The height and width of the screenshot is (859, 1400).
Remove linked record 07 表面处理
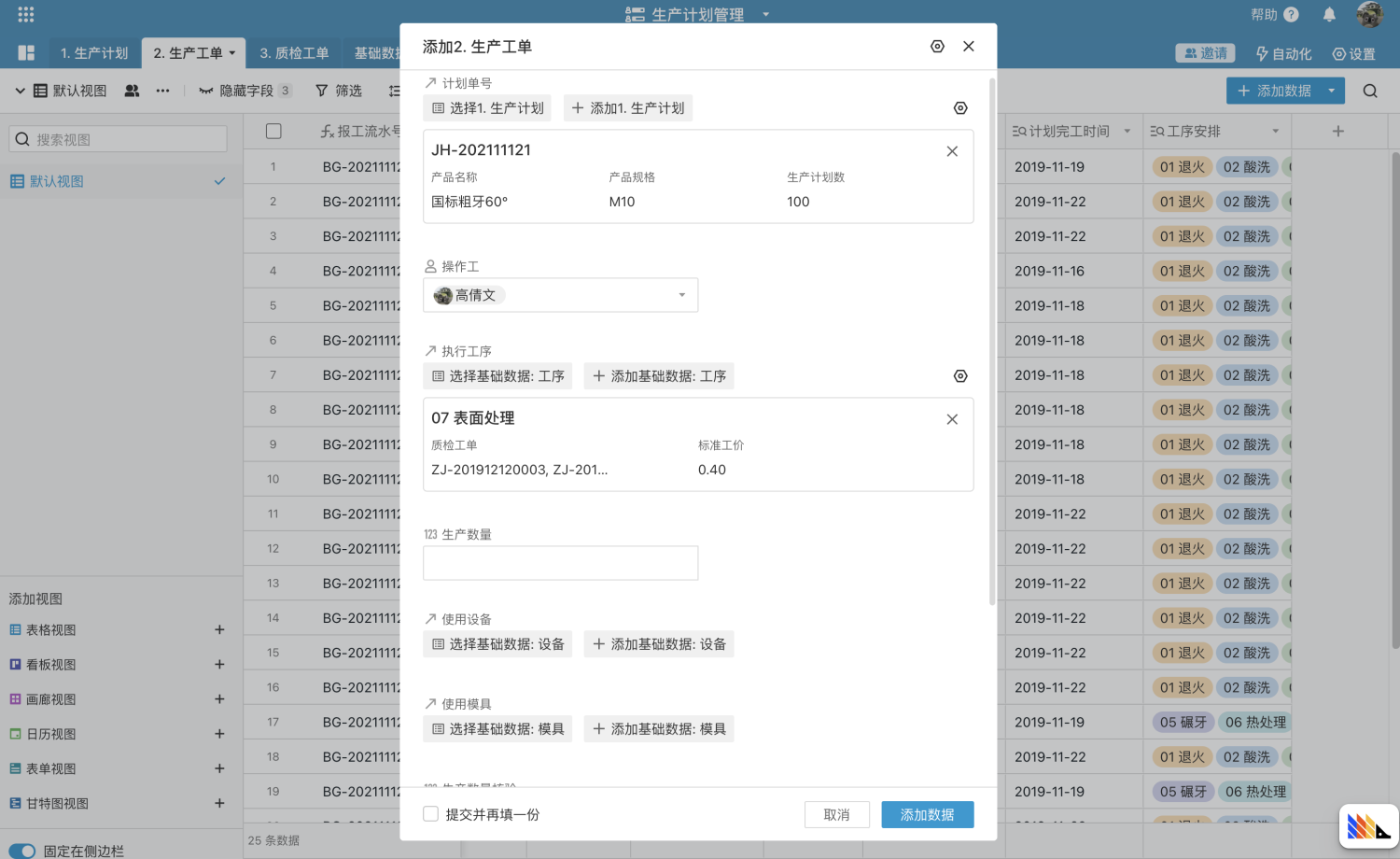click(x=952, y=419)
